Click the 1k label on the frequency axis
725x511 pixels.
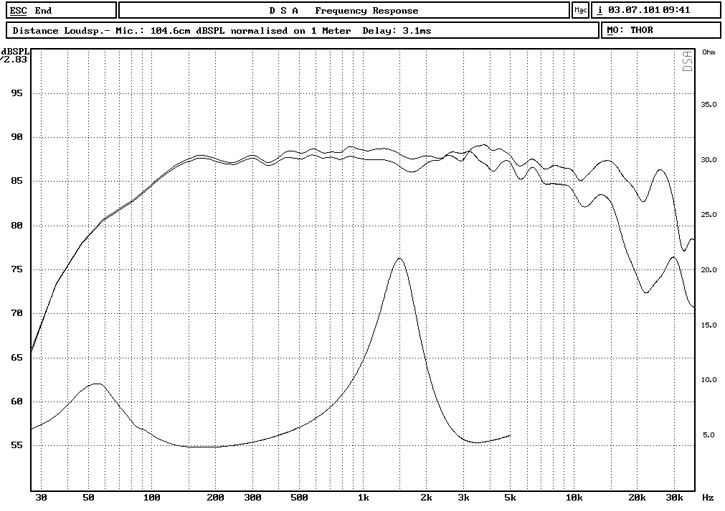pos(363,498)
